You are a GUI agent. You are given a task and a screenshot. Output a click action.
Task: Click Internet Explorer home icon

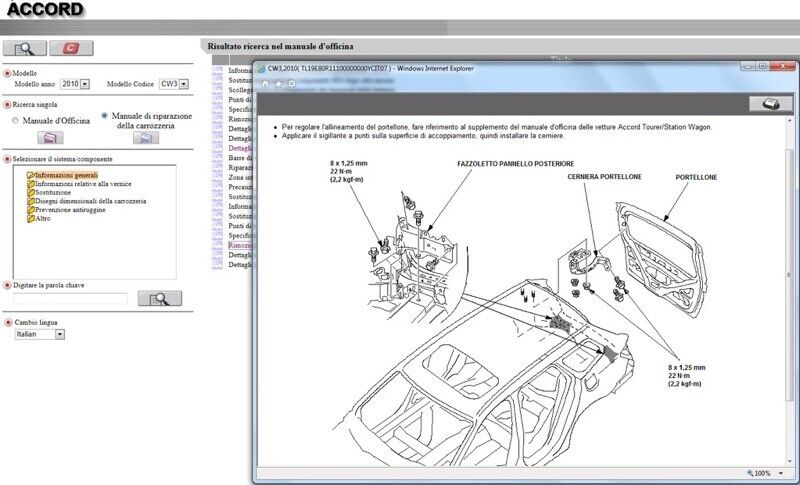265,84
